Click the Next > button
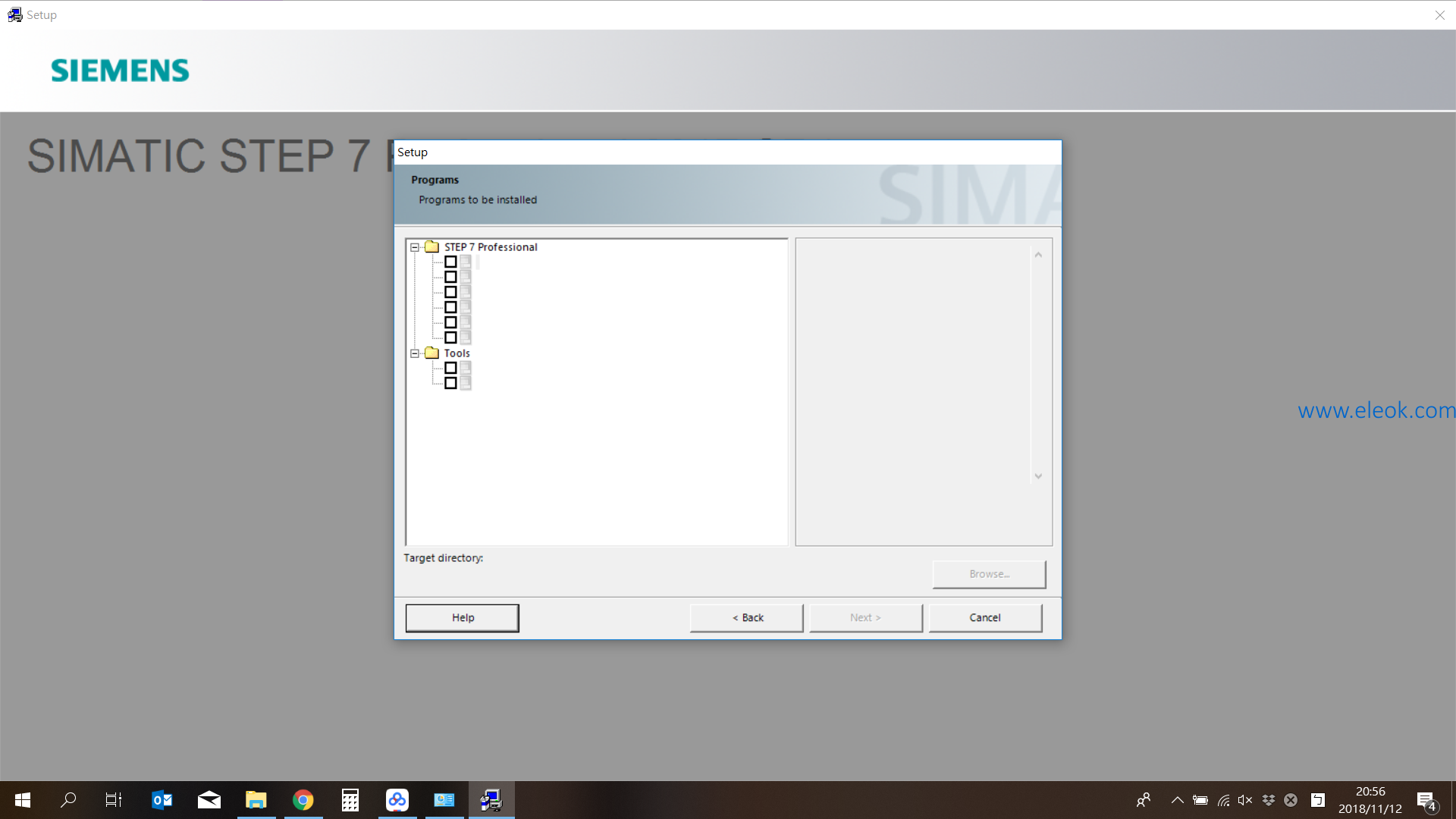1456x819 pixels. (866, 618)
